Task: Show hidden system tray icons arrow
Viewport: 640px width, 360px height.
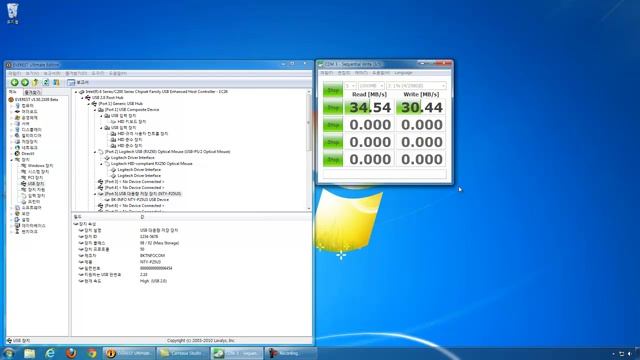Action: 613,354
